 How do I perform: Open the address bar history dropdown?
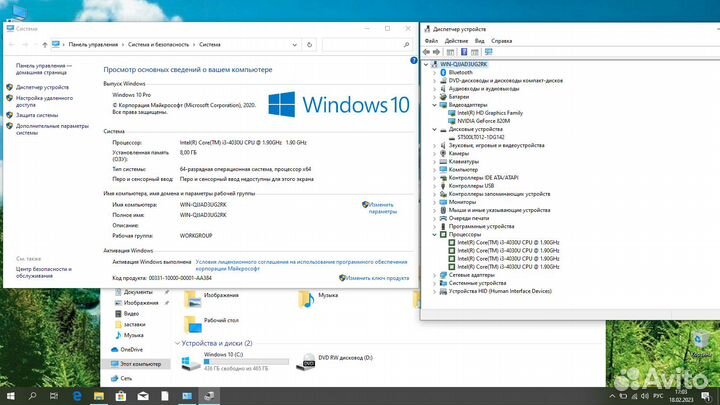[x=294, y=45]
